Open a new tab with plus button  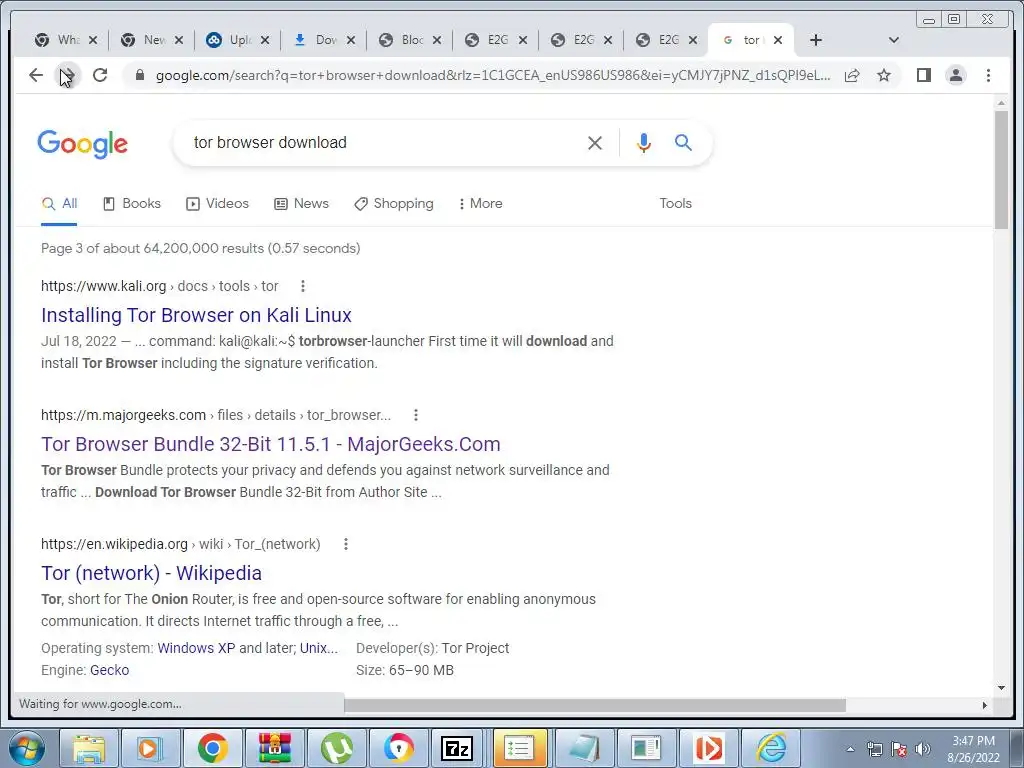coord(815,40)
